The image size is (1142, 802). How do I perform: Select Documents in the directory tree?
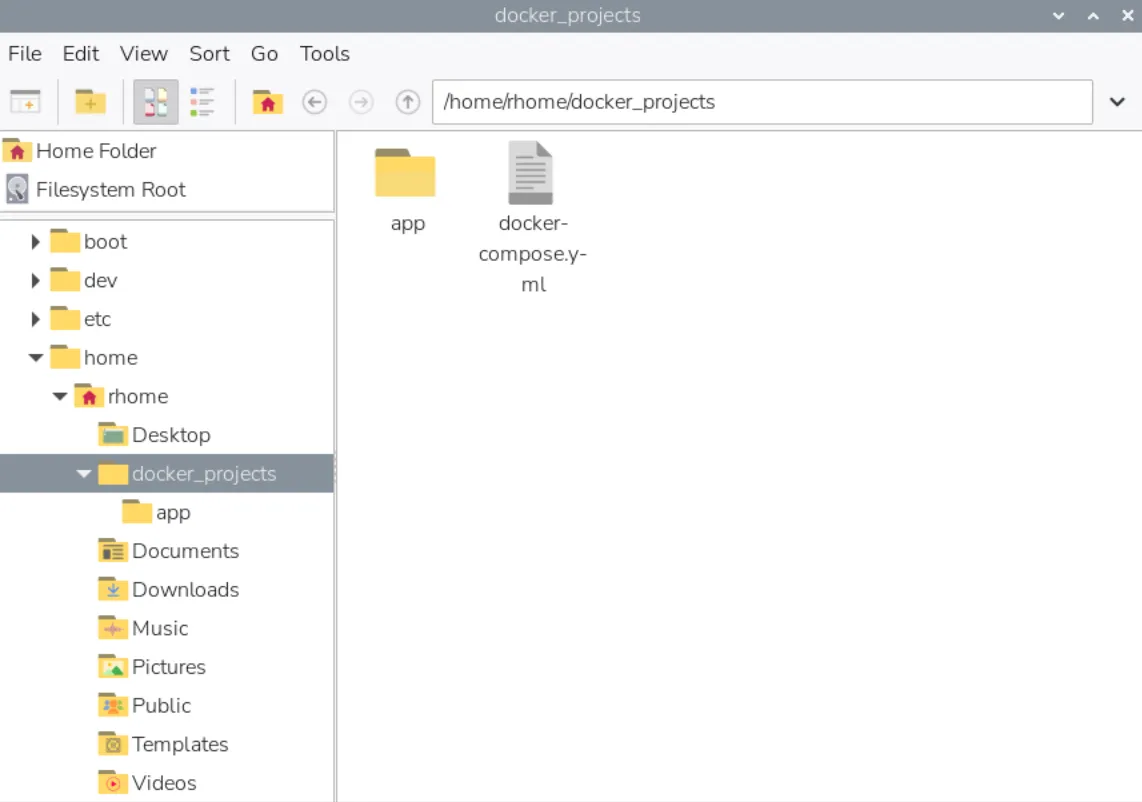[185, 551]
